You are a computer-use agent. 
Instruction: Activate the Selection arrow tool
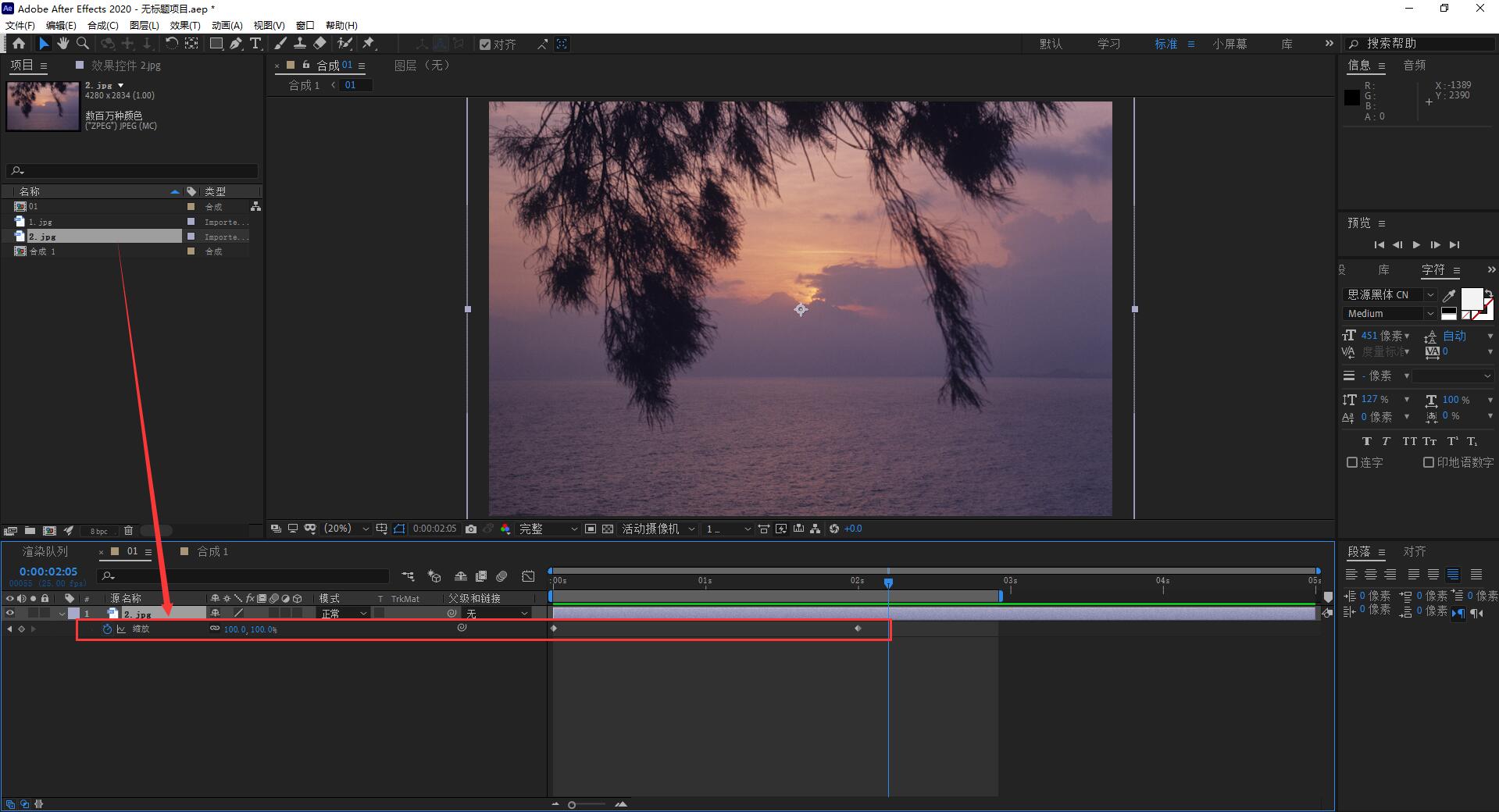click(x=44, y=44)
